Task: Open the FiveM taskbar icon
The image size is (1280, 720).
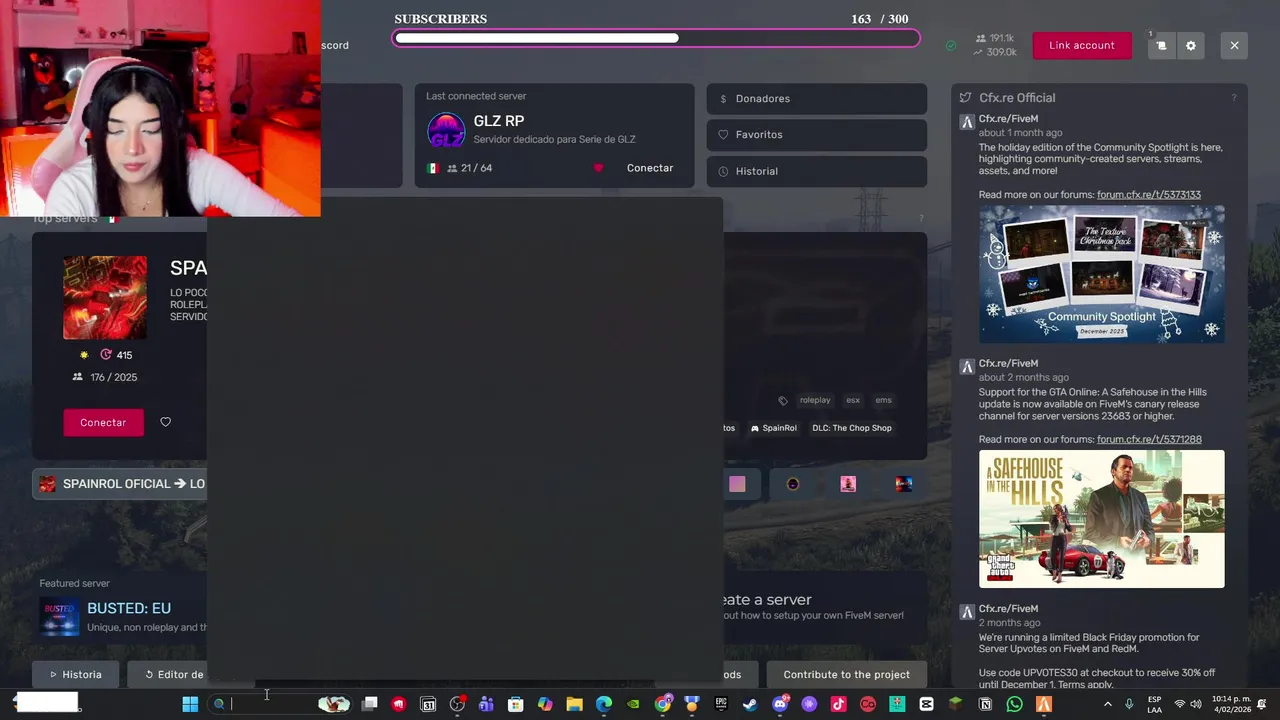Action: [x=1043, y=704]
